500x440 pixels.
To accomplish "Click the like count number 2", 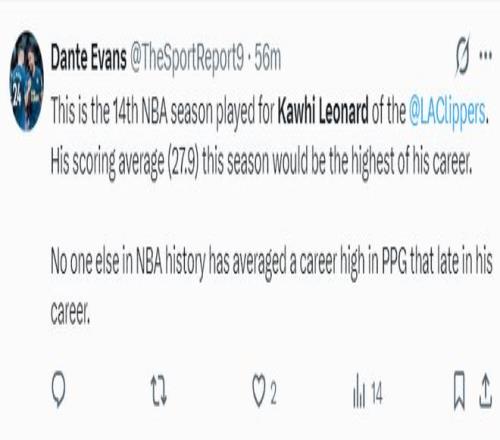I will click(x=273, y=392).
